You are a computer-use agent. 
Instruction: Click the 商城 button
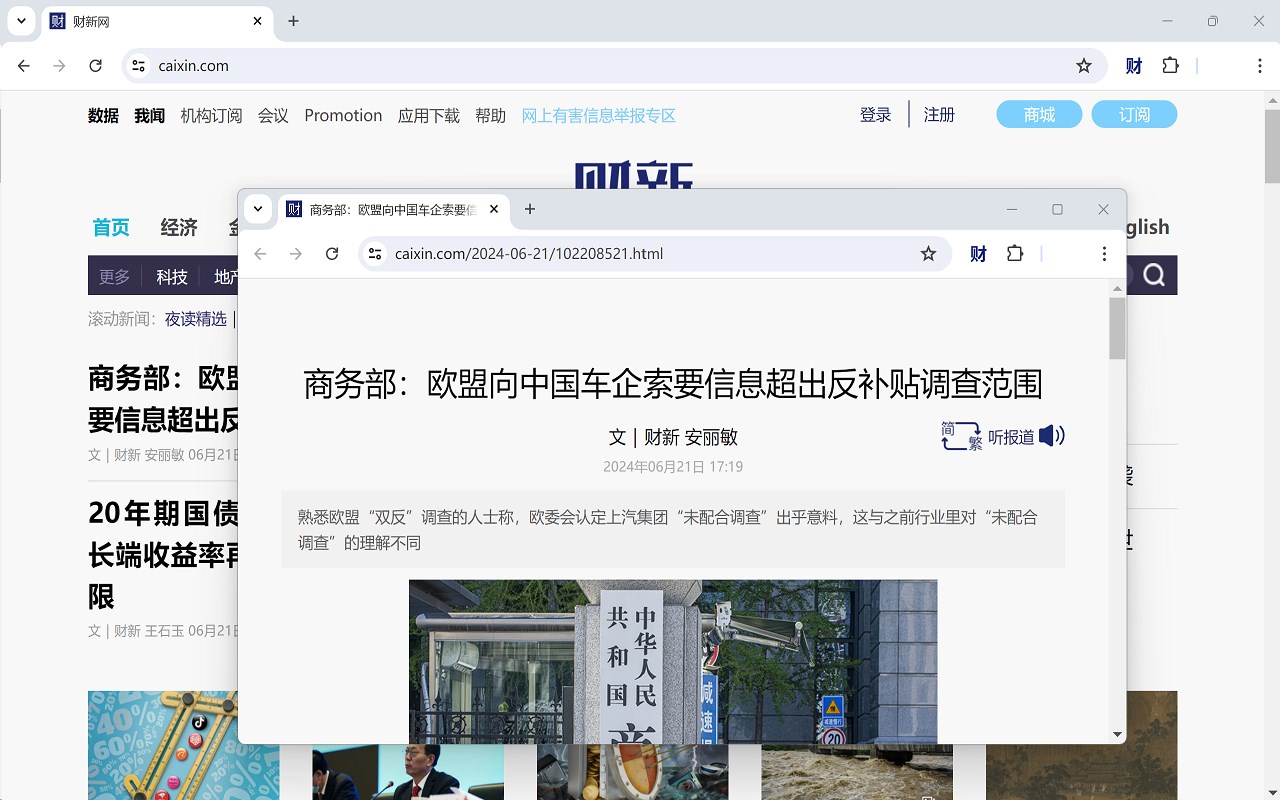pyautogui.click(x=1039, y=115)
